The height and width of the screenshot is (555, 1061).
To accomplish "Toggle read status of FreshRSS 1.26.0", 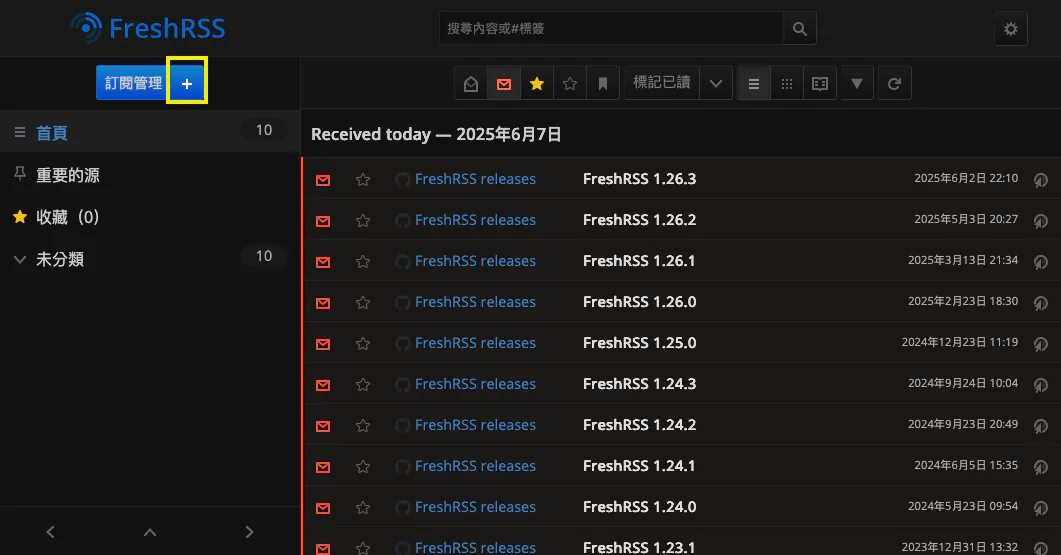I will [323, 303].
